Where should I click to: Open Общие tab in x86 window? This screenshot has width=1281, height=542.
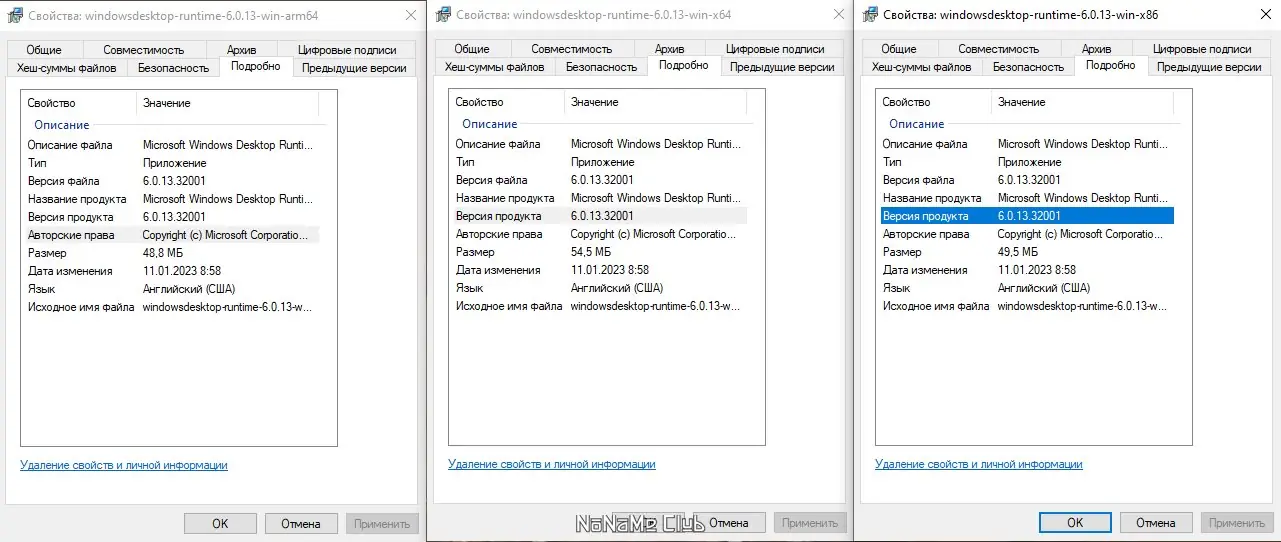pyautogui.click(x=899, y=48)
